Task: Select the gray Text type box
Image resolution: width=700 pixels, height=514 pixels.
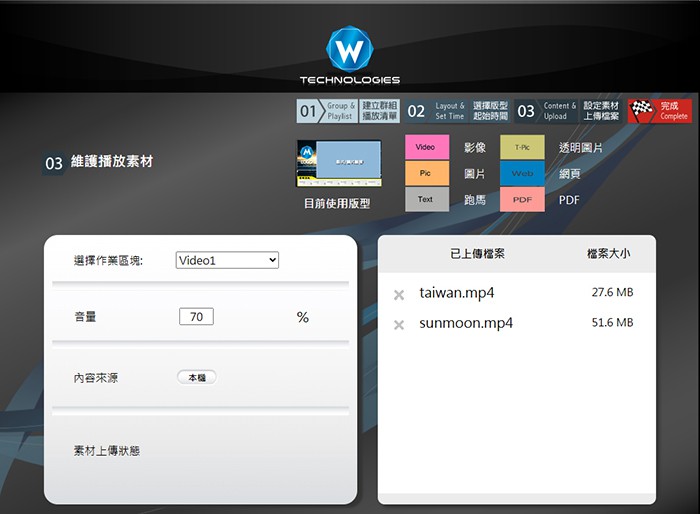Action: 426,199
